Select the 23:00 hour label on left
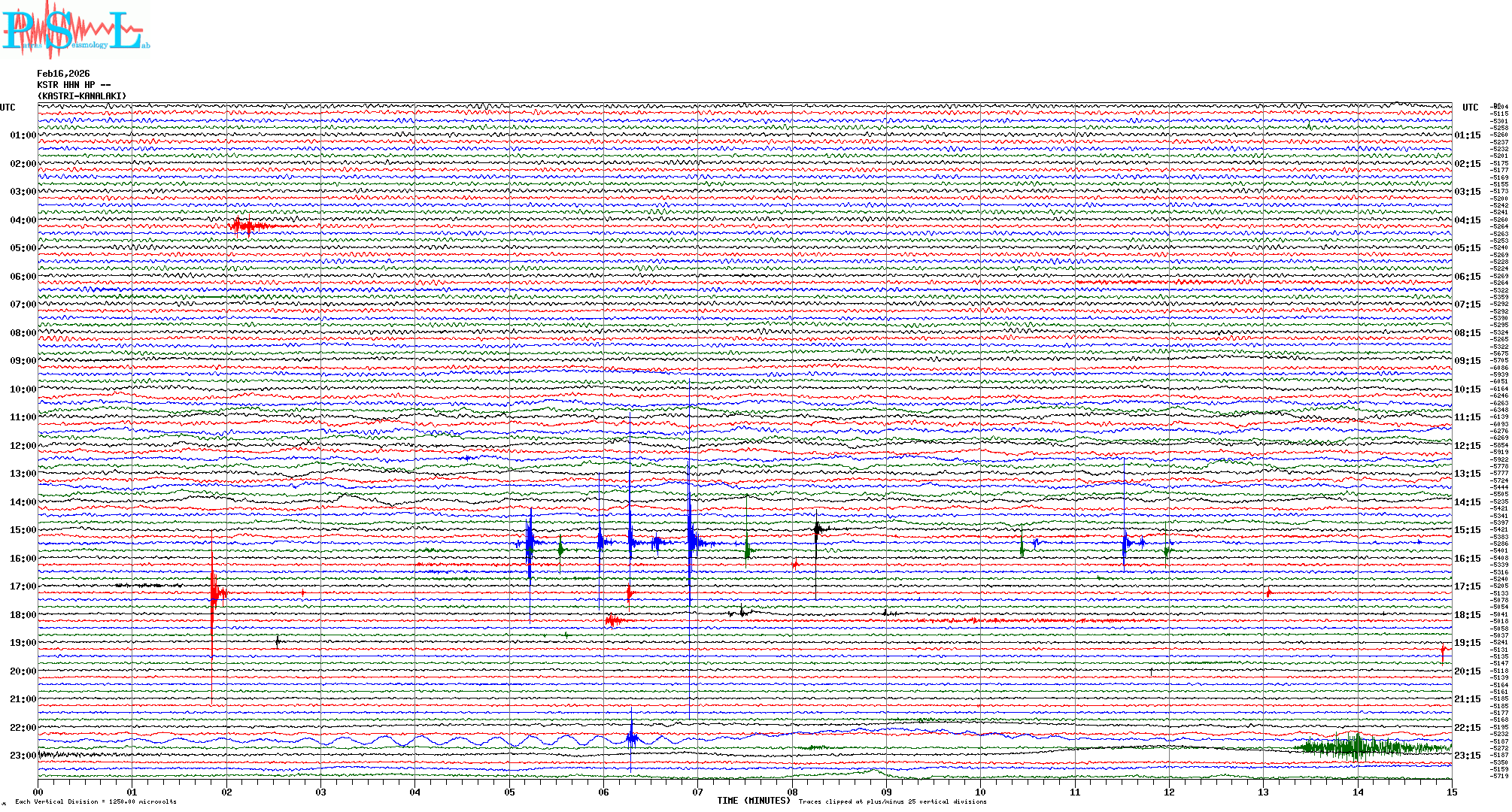This screenshot has height=812, width=1512. (x=23, y=756)
